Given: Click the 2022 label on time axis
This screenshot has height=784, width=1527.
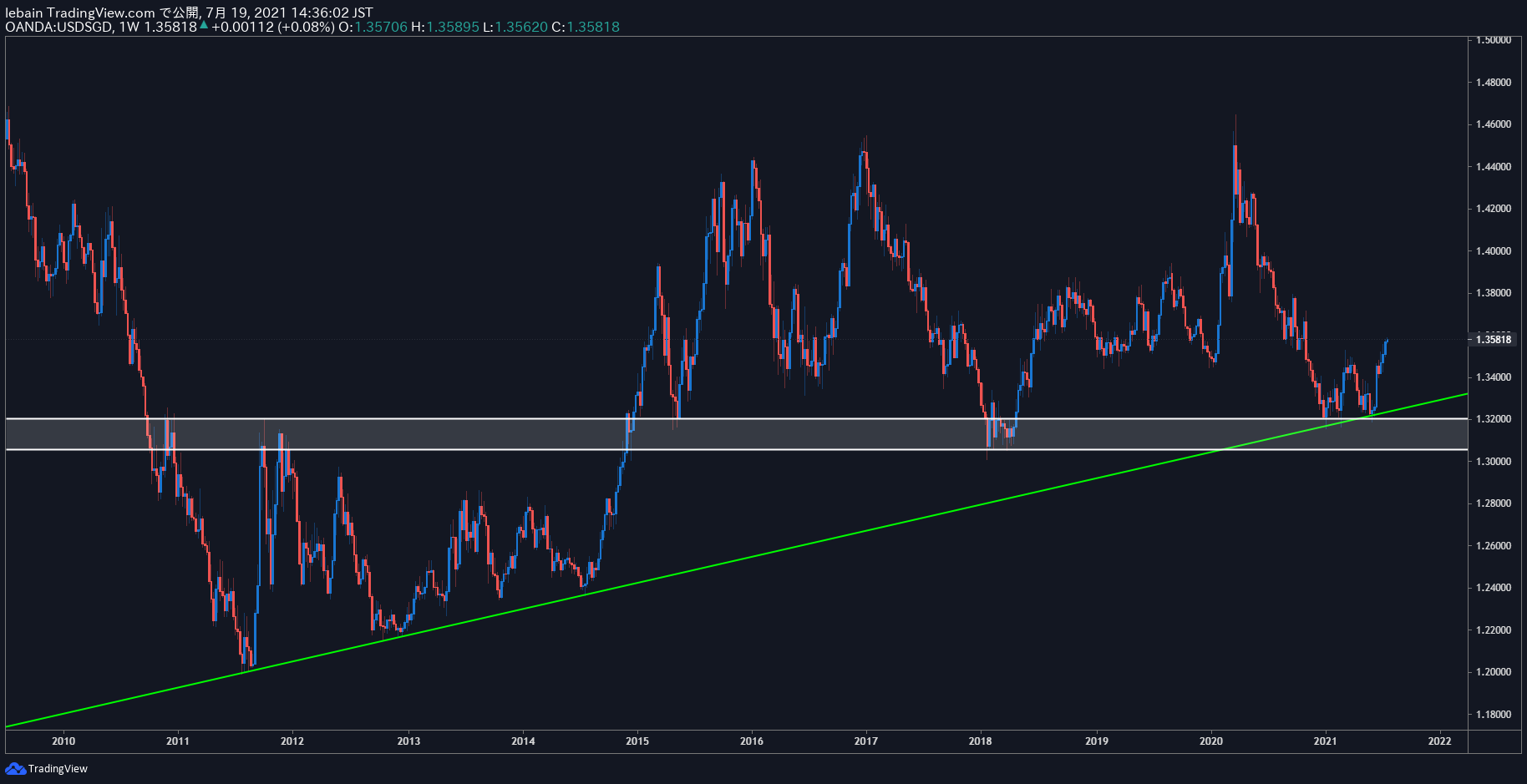Looking at the screenshot, I should click(x=1440, y=741).
